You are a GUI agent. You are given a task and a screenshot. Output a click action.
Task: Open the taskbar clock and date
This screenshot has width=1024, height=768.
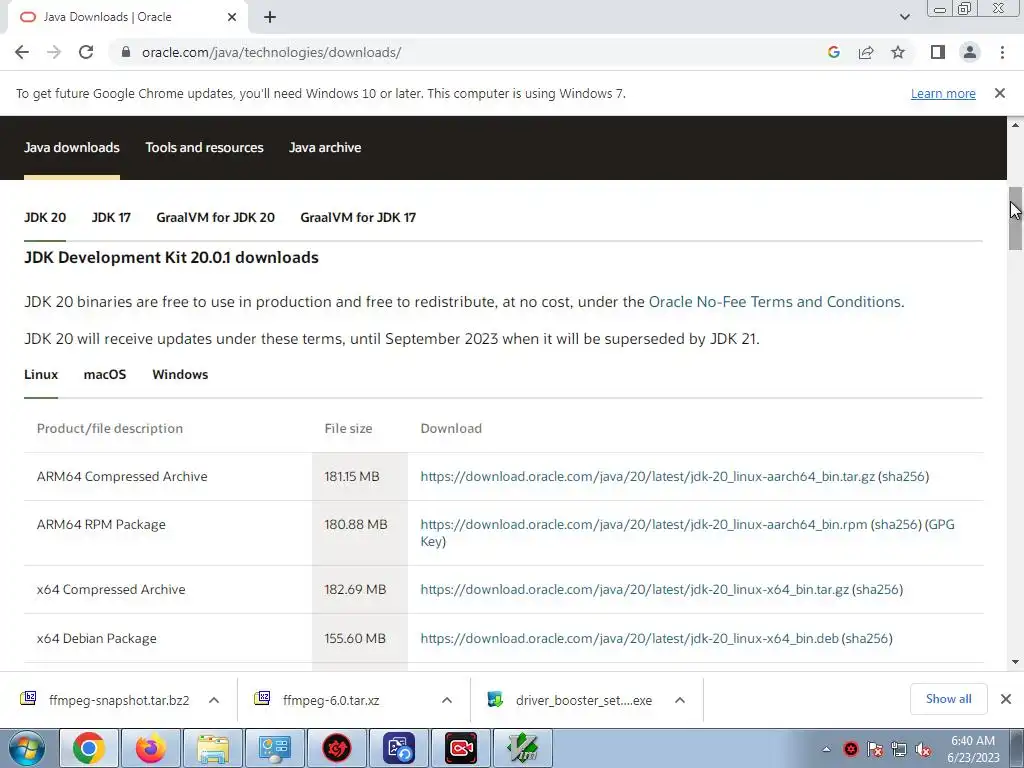coord(973,749)
